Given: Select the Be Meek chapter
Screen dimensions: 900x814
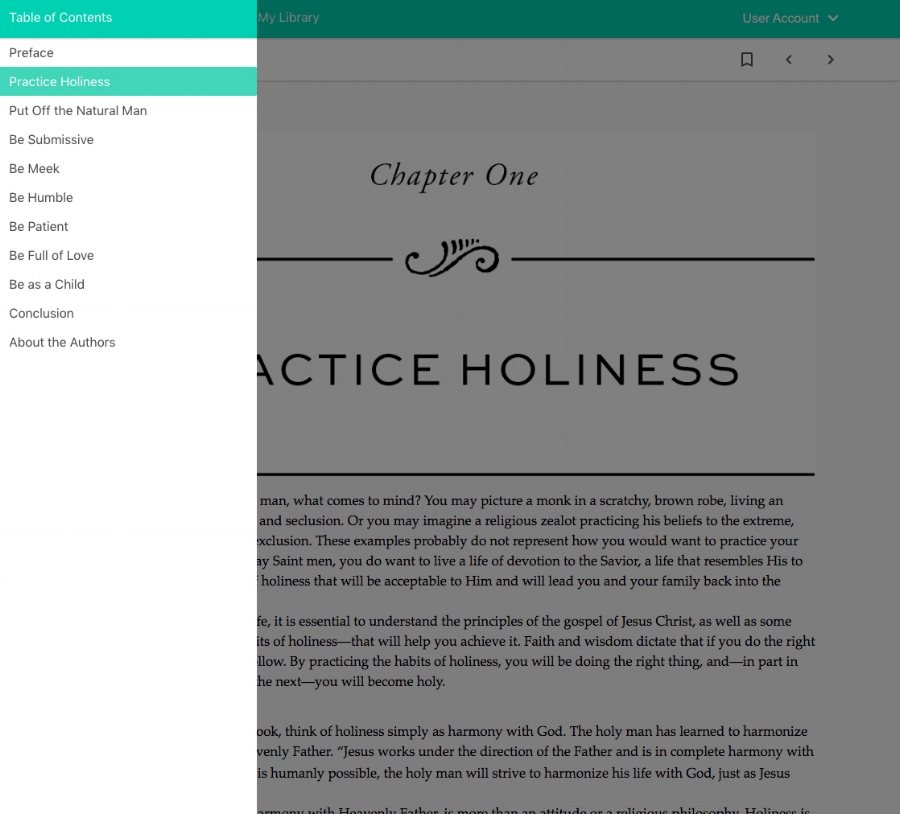Looking at the screenshot, I should point(34,168).
